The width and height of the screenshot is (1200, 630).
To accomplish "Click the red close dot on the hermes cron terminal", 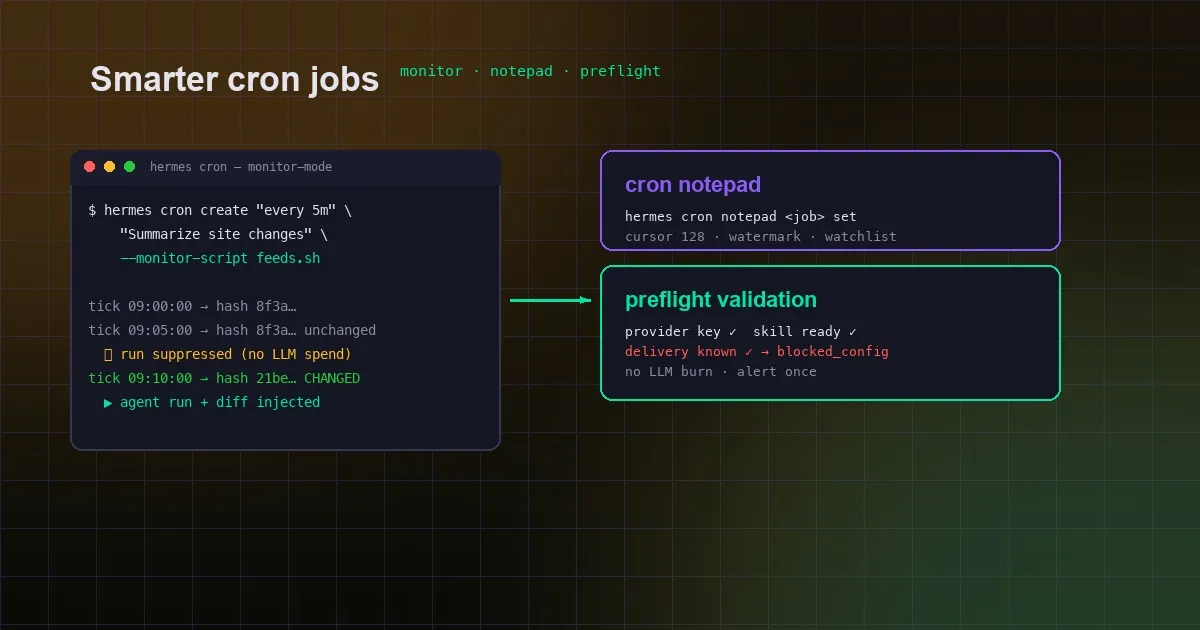I will tap(90, 167).
